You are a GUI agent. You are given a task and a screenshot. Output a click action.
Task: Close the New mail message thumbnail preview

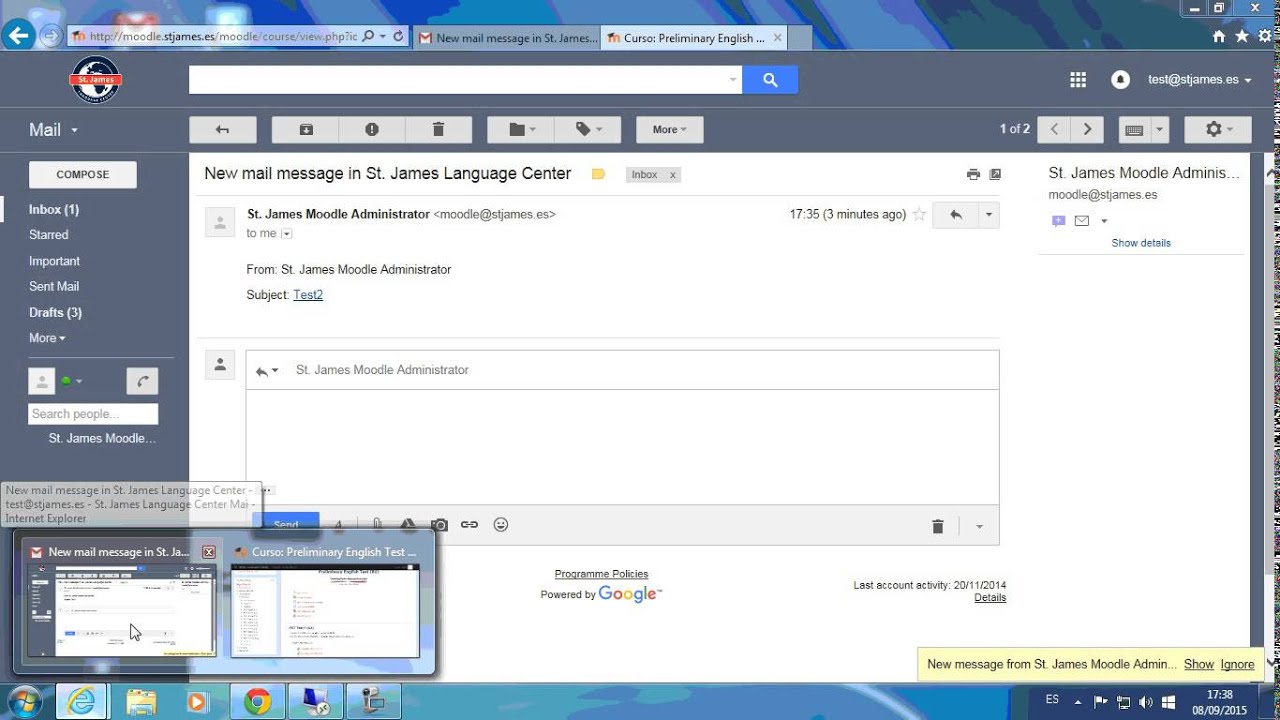point(208,552)
